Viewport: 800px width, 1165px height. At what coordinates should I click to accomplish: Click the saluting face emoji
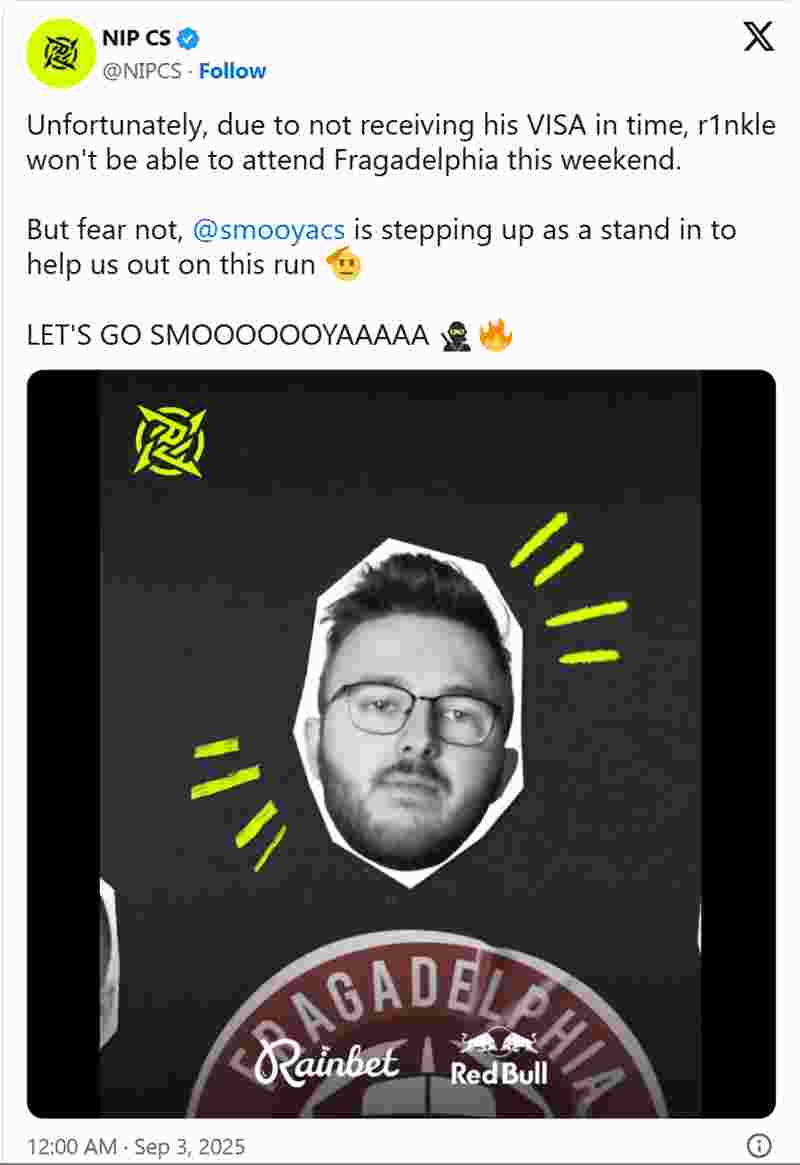point(345,264)
